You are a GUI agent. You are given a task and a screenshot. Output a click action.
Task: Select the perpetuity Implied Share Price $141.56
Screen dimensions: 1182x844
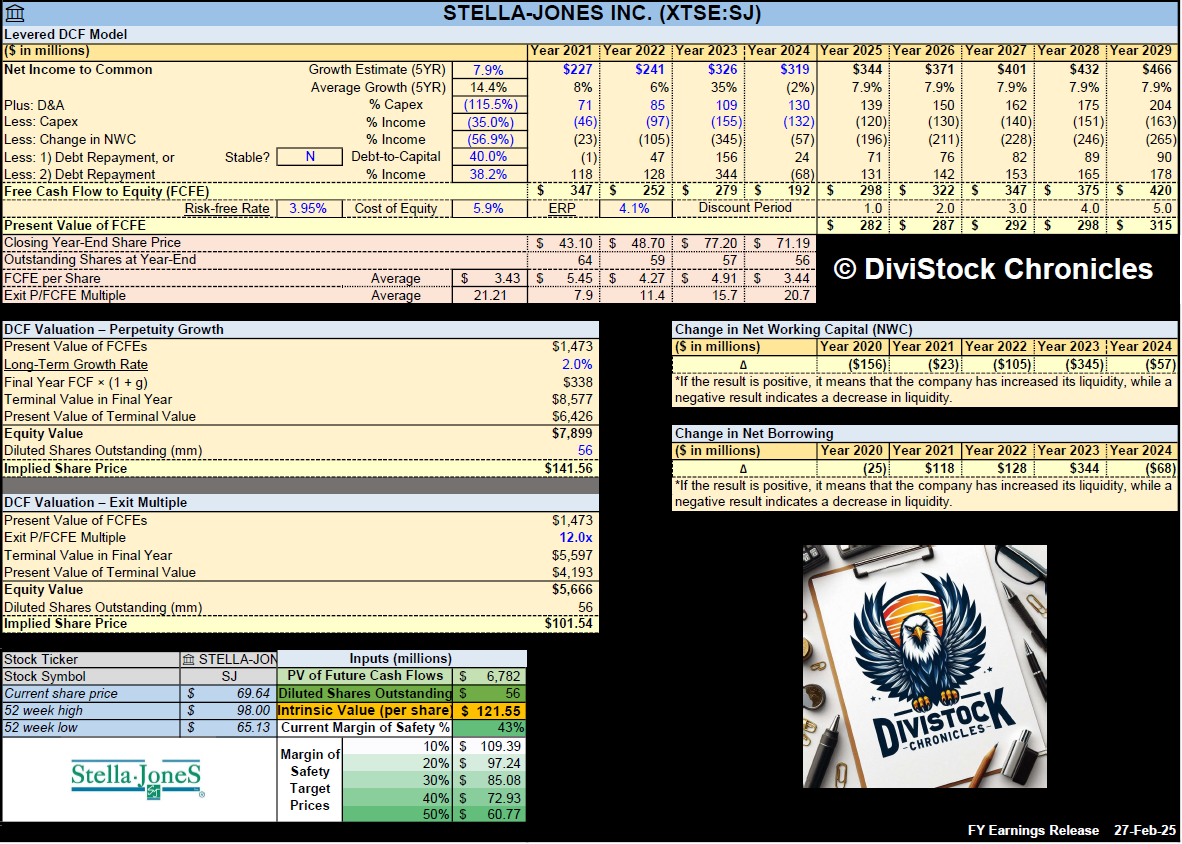tap(568, 468)
